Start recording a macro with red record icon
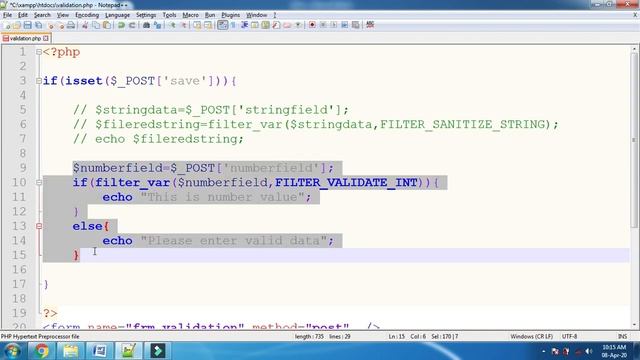Viewport: 640px width, 360px height. pyautogui.click(x=312, y=25)
